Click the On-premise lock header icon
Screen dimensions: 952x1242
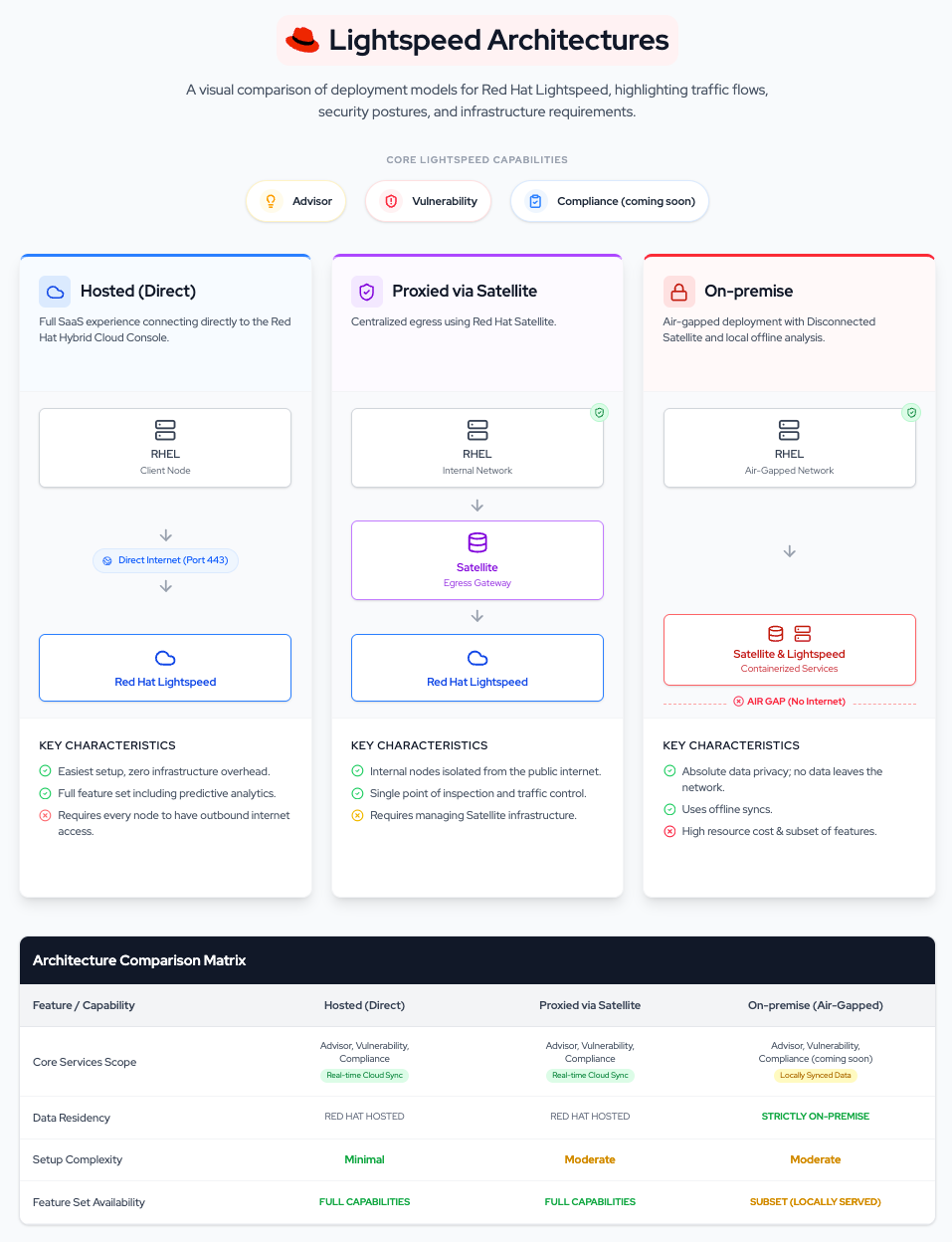679,292
